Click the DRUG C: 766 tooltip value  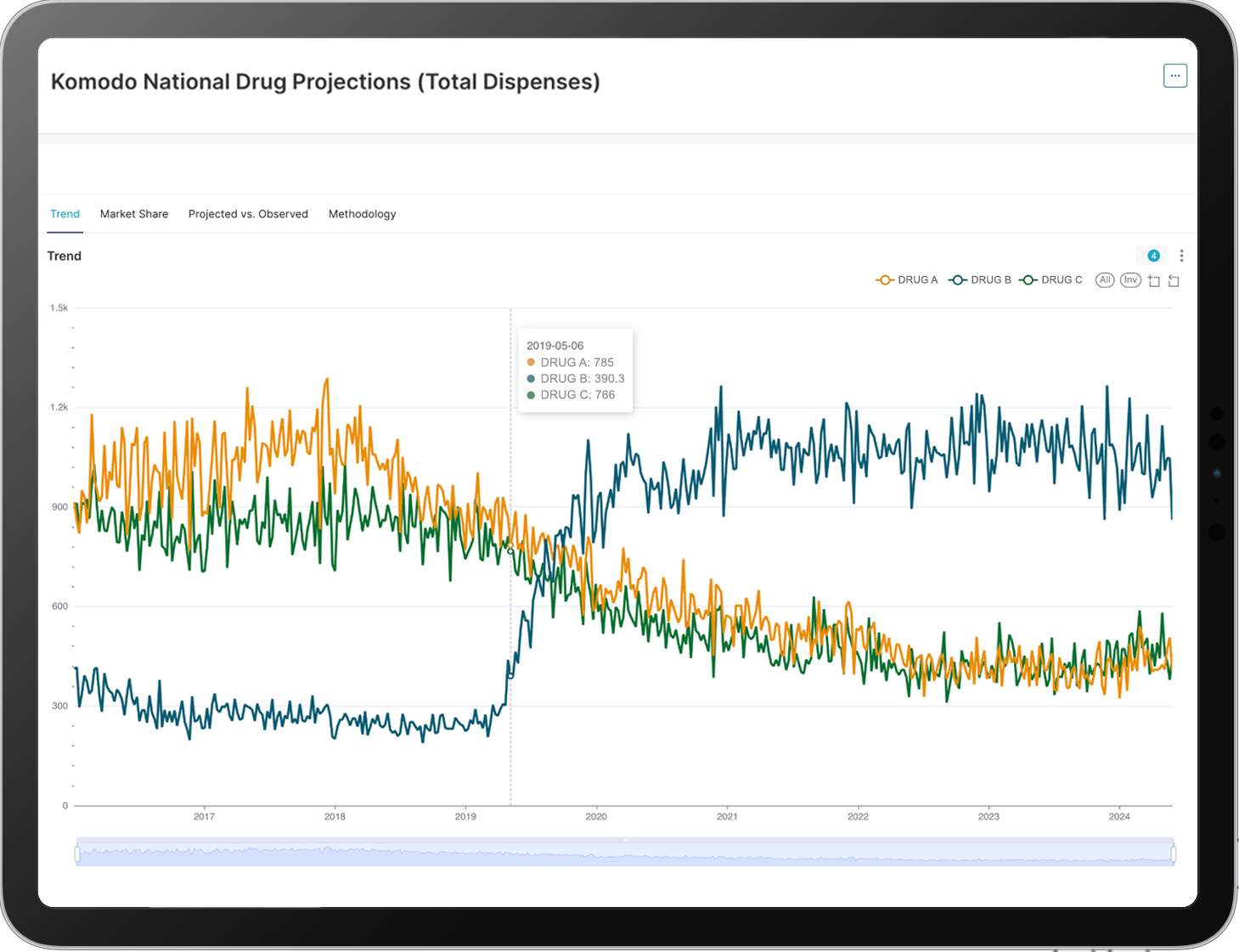(571, 395)
